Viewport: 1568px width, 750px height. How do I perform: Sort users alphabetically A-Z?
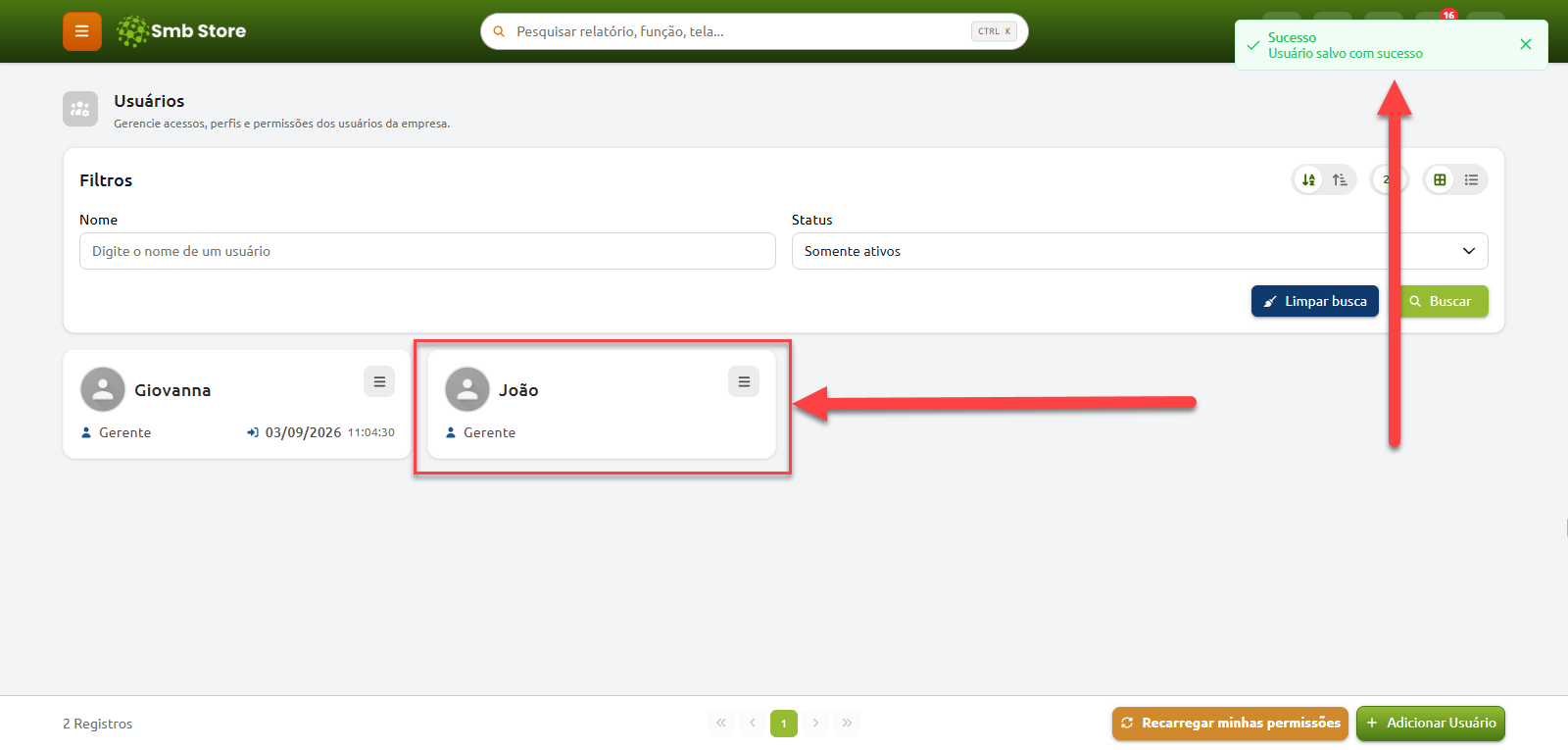click(1308, 179)
